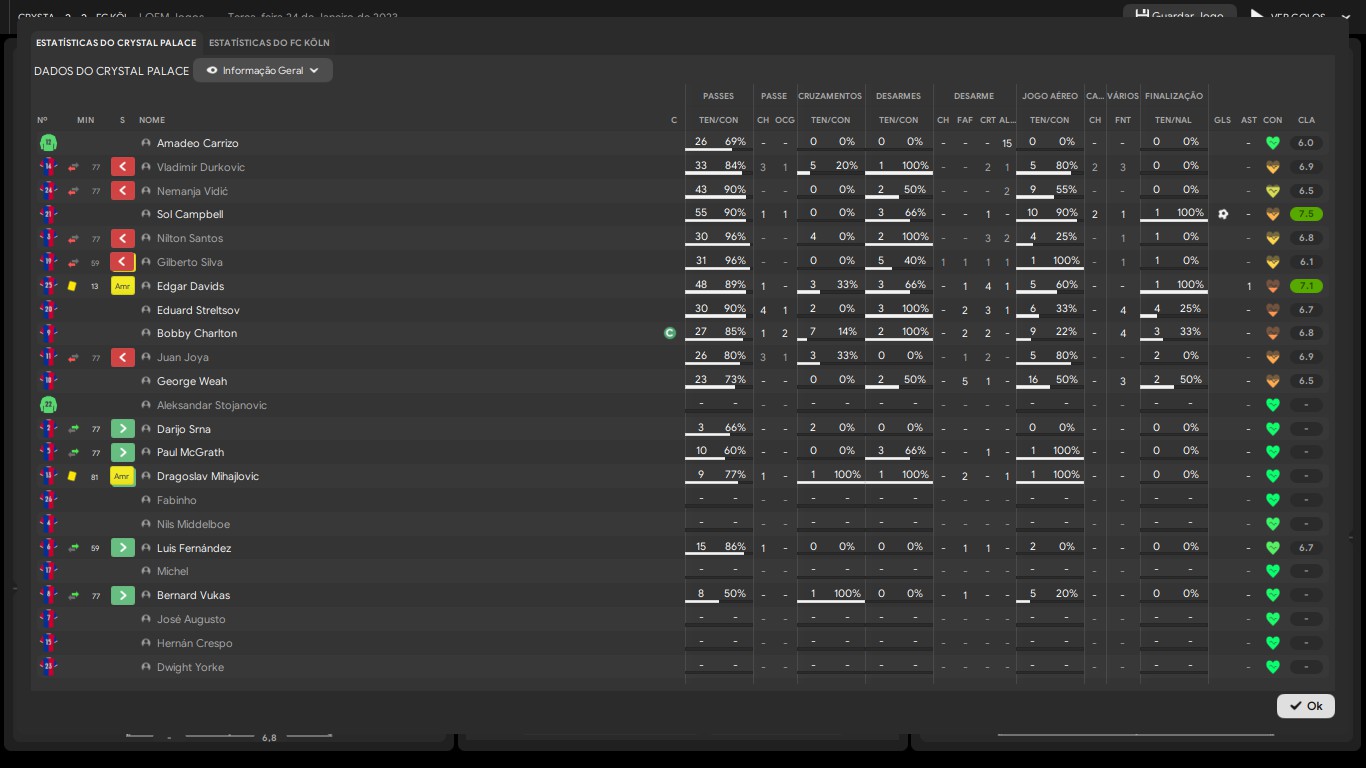Sort by the CON condition column header

1273,120
